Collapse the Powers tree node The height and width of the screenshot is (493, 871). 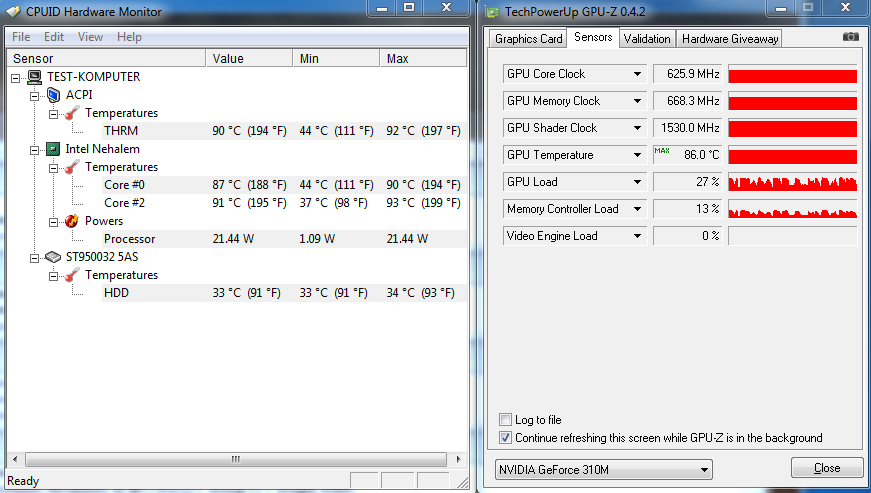(53, 222)
